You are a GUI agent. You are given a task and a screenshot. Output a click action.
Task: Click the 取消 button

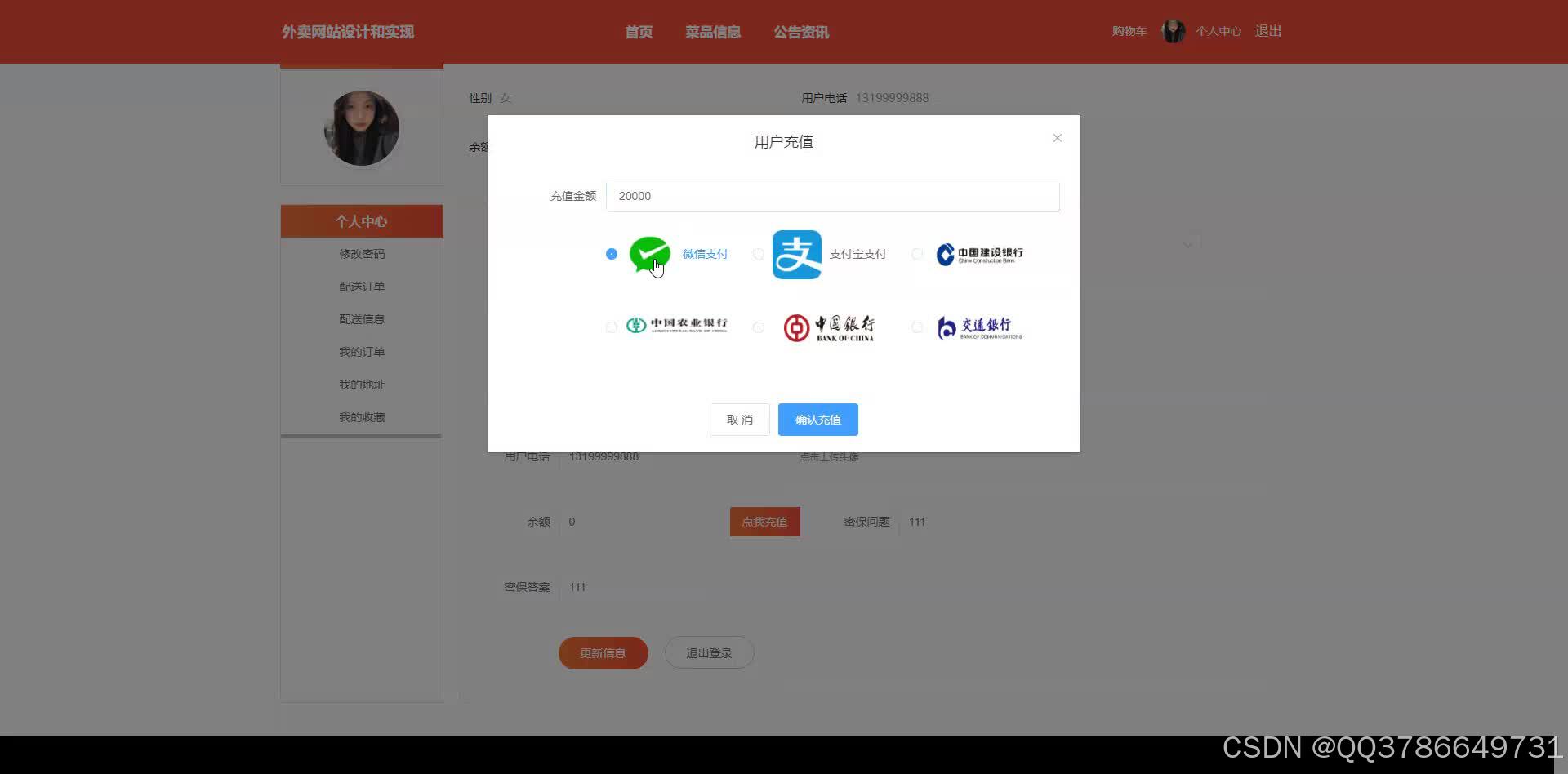(x=740, y=420)
